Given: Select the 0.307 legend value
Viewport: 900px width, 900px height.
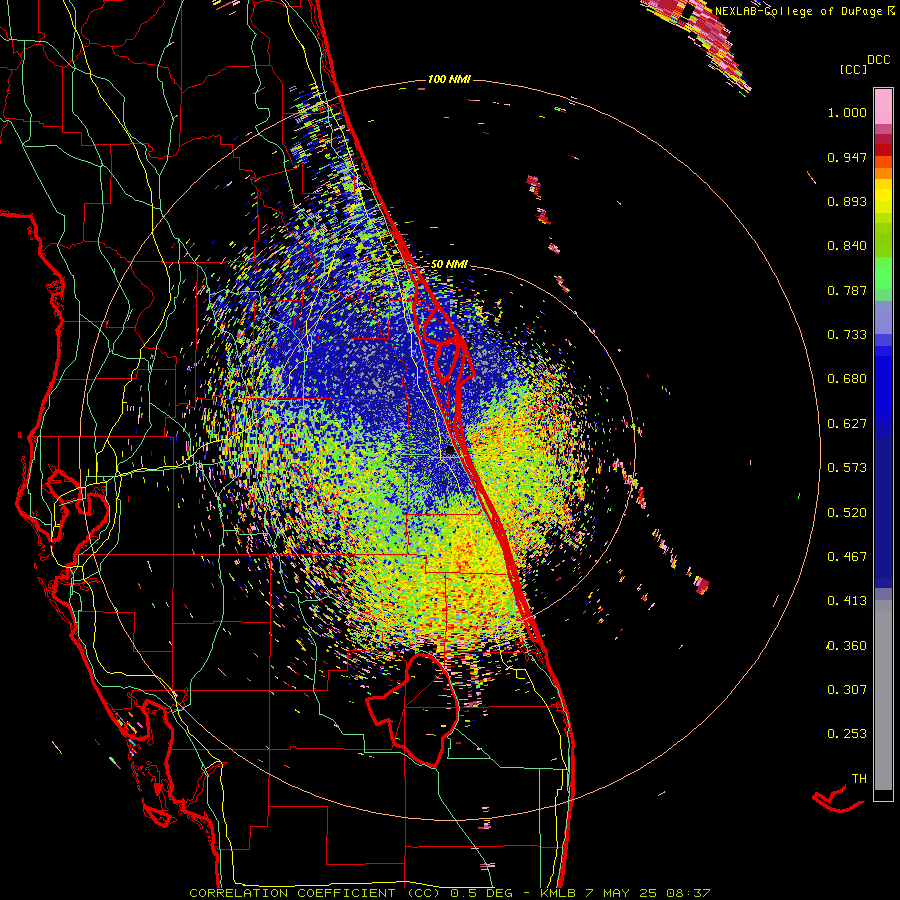Looking at the screenshot, I should [847, 690].
